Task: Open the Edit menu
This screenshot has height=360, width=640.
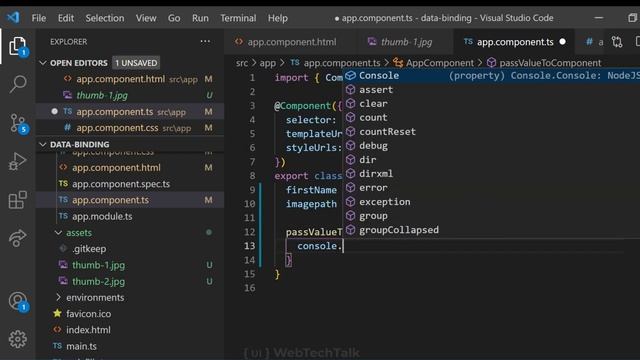Action: tap(66, 18)
